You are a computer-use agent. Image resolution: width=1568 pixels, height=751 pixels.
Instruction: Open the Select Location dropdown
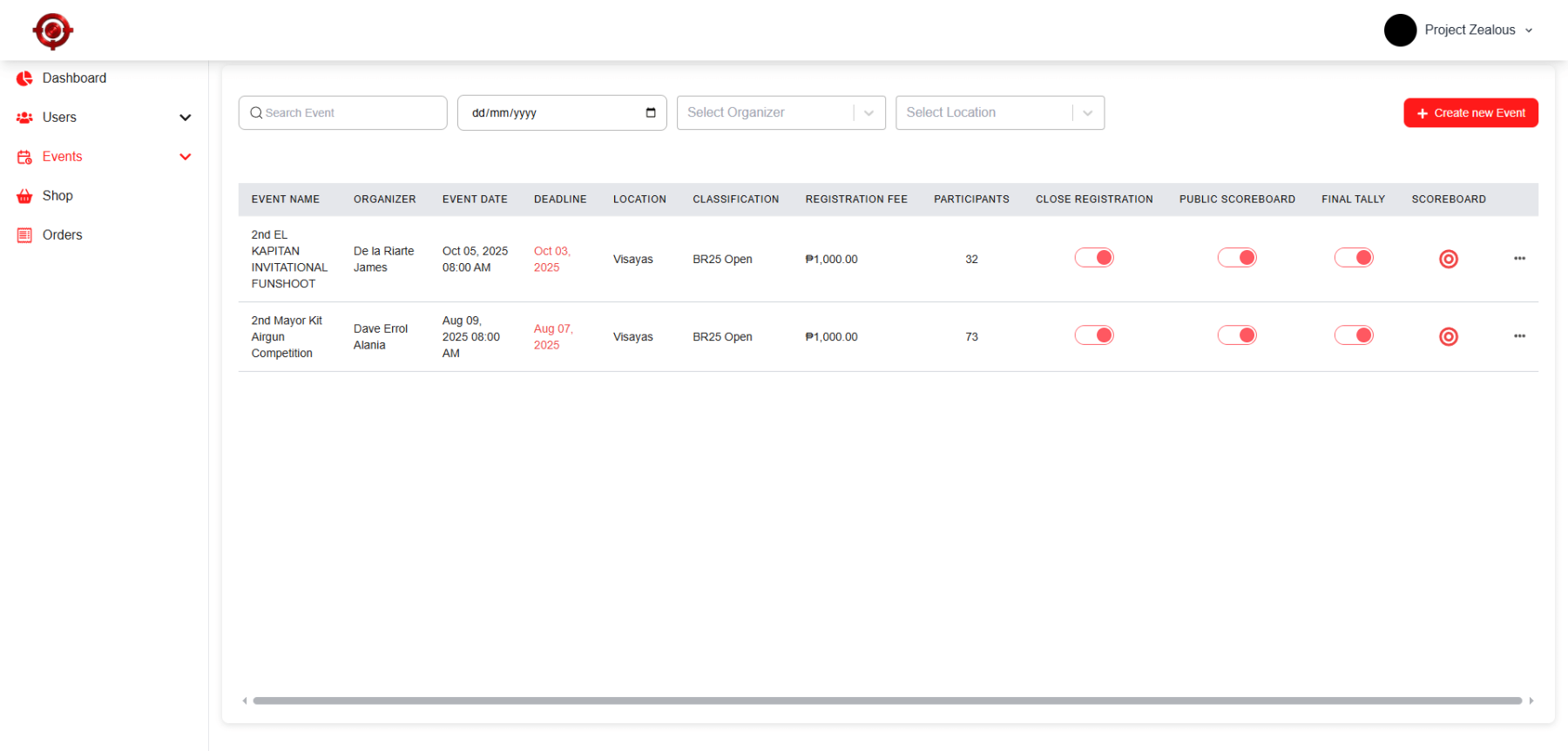tap(999, 113)
